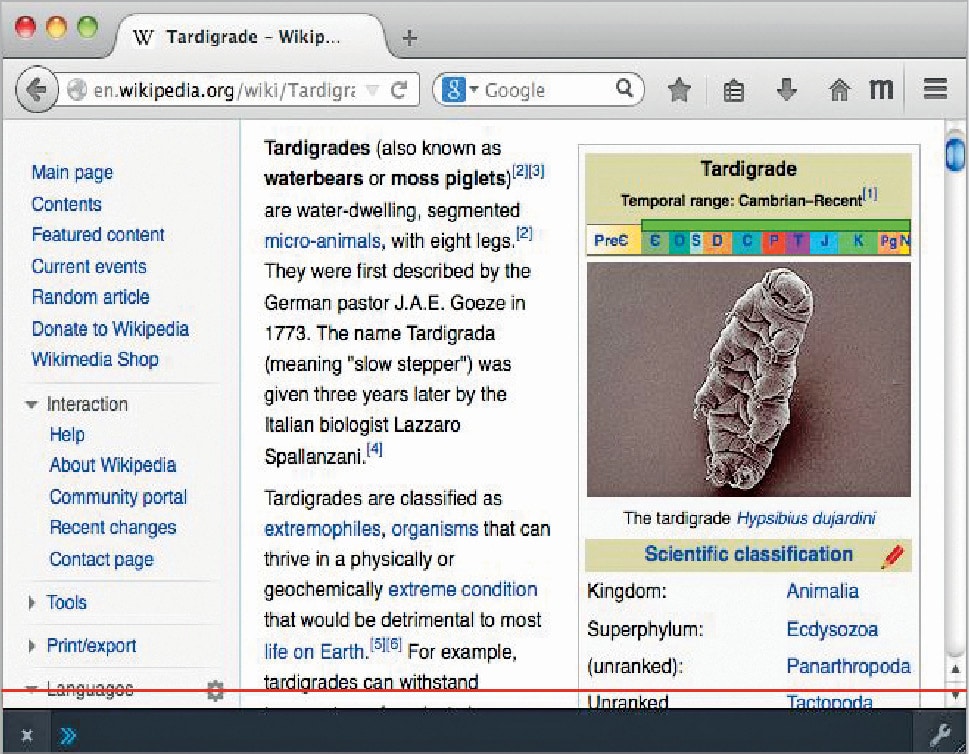Select the J period in timeline
969x754 pixels.
(824, 241)
